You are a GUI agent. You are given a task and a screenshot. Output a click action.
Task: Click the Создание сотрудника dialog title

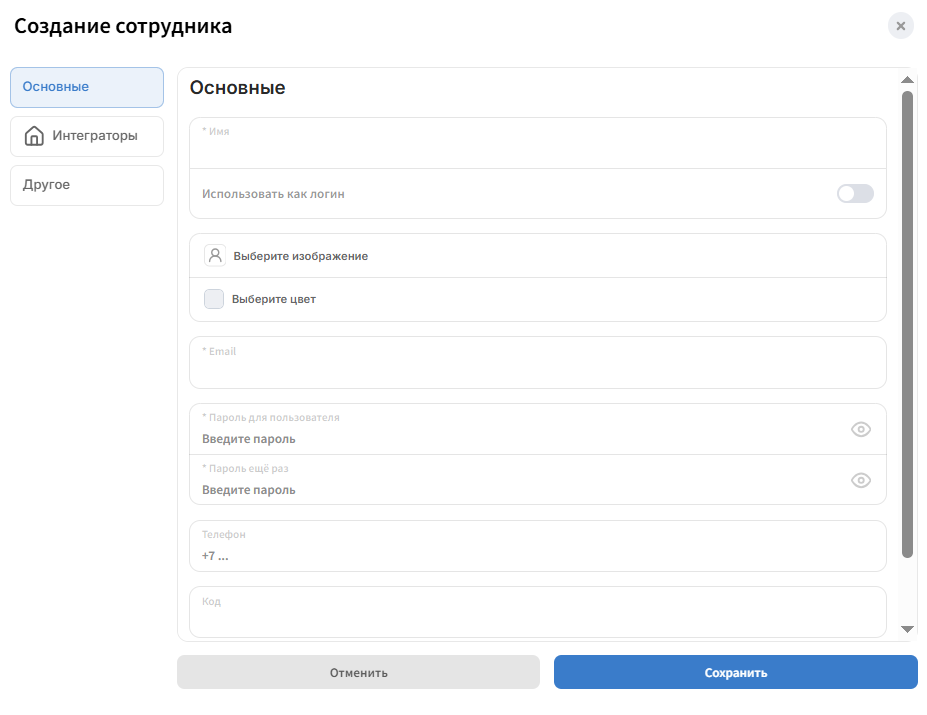123,26
